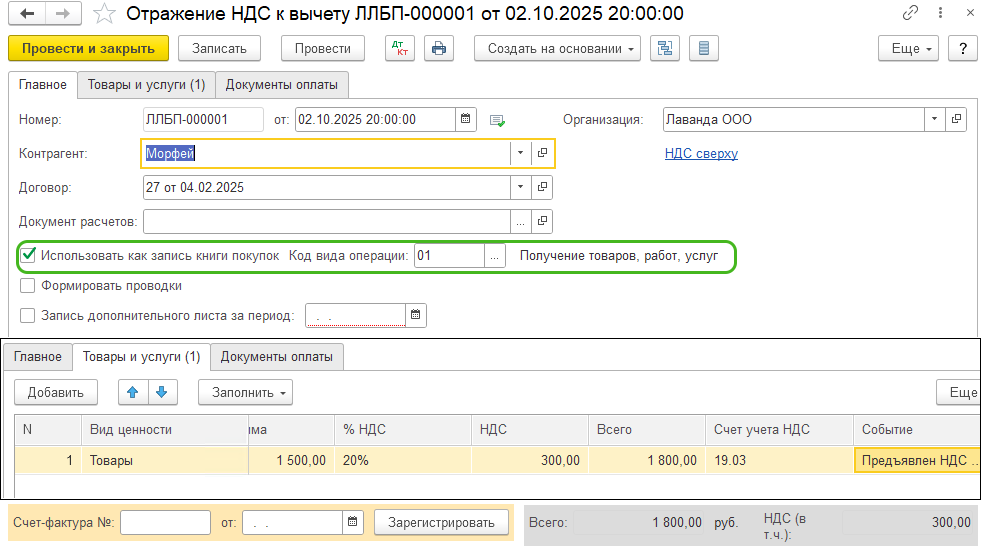Expand the Контрагент dropdown list
The width and height of the screenshot is (981, 546).
(x=520, y=153)
